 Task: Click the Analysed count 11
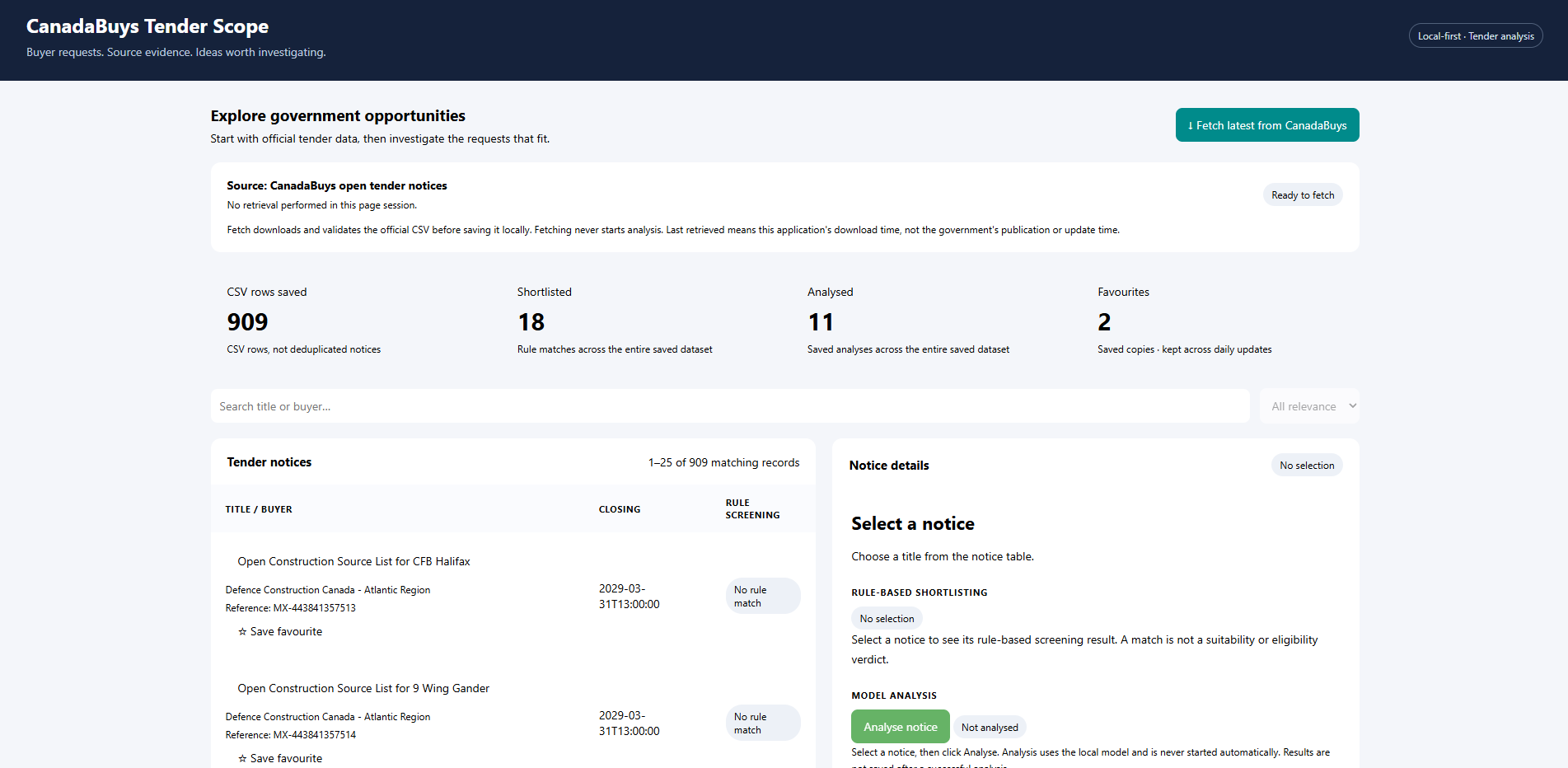(x=821, y=322)
